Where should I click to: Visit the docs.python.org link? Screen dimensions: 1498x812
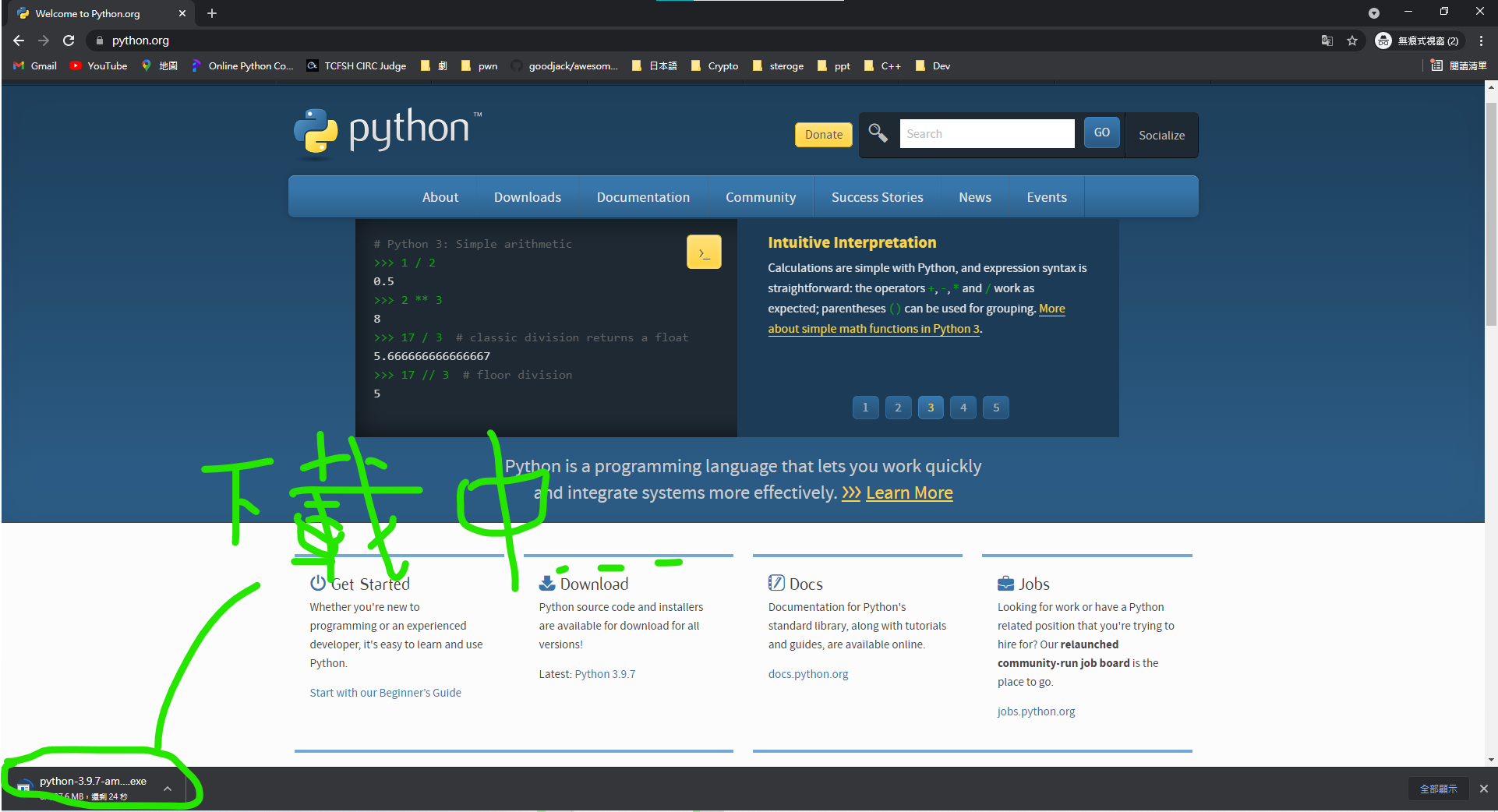808,674
